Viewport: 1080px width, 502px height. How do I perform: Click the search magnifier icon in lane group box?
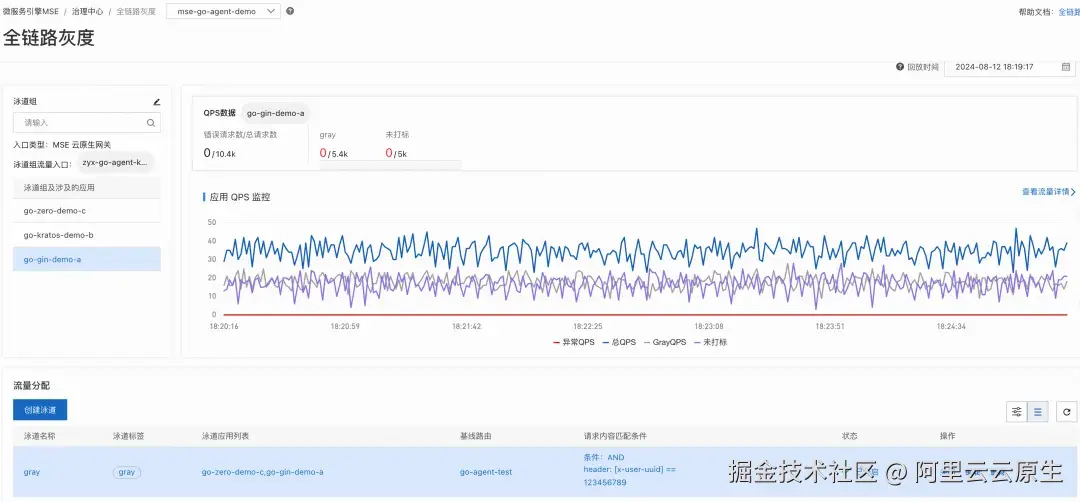coord(151,123)
